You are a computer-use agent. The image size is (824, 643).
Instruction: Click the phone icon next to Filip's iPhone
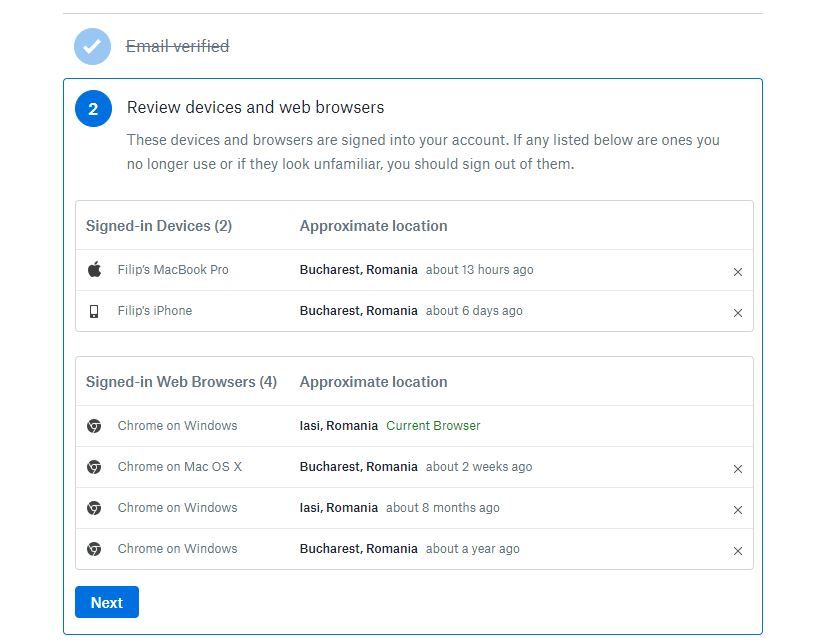(x=94, y=311)
